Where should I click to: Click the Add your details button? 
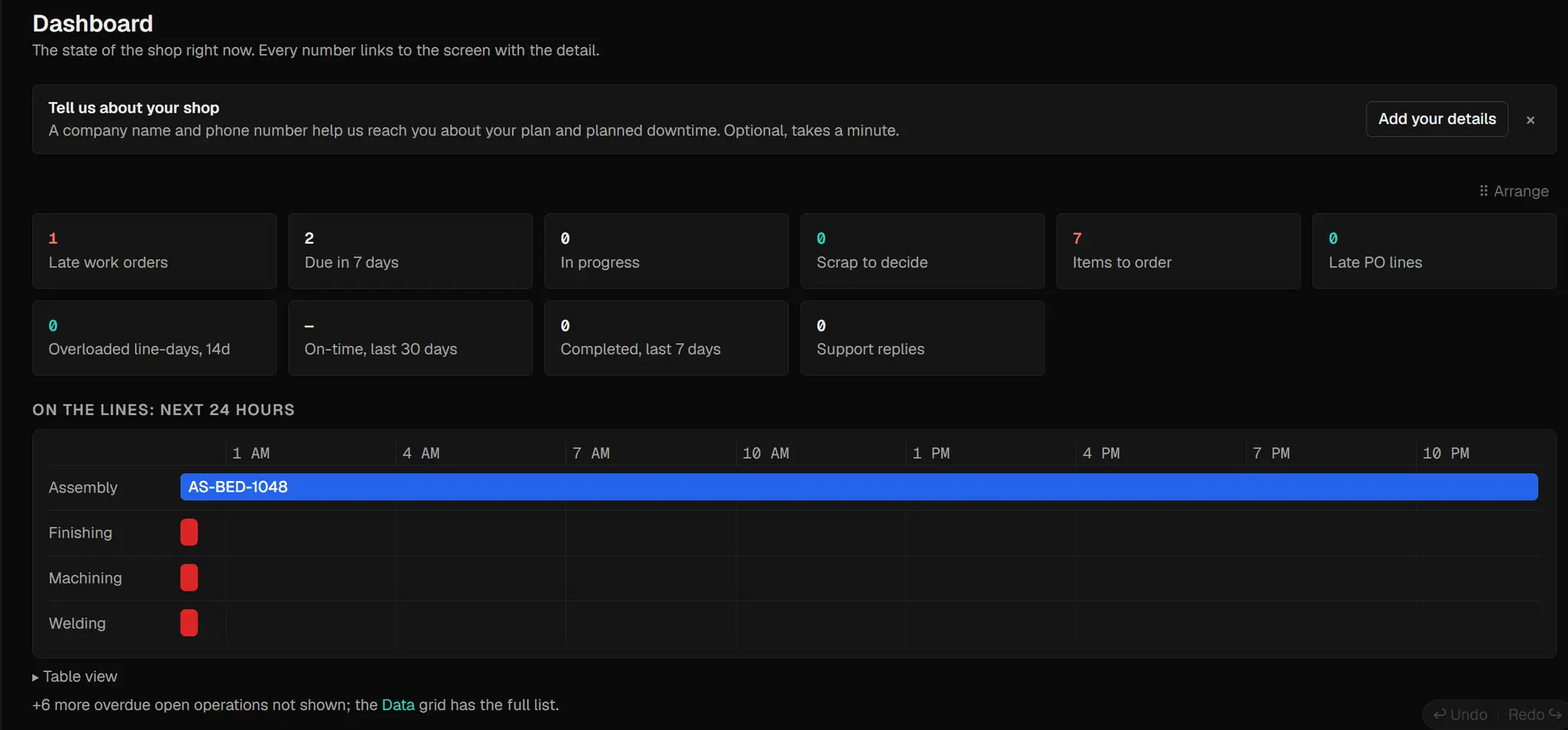click(1436, 119)
